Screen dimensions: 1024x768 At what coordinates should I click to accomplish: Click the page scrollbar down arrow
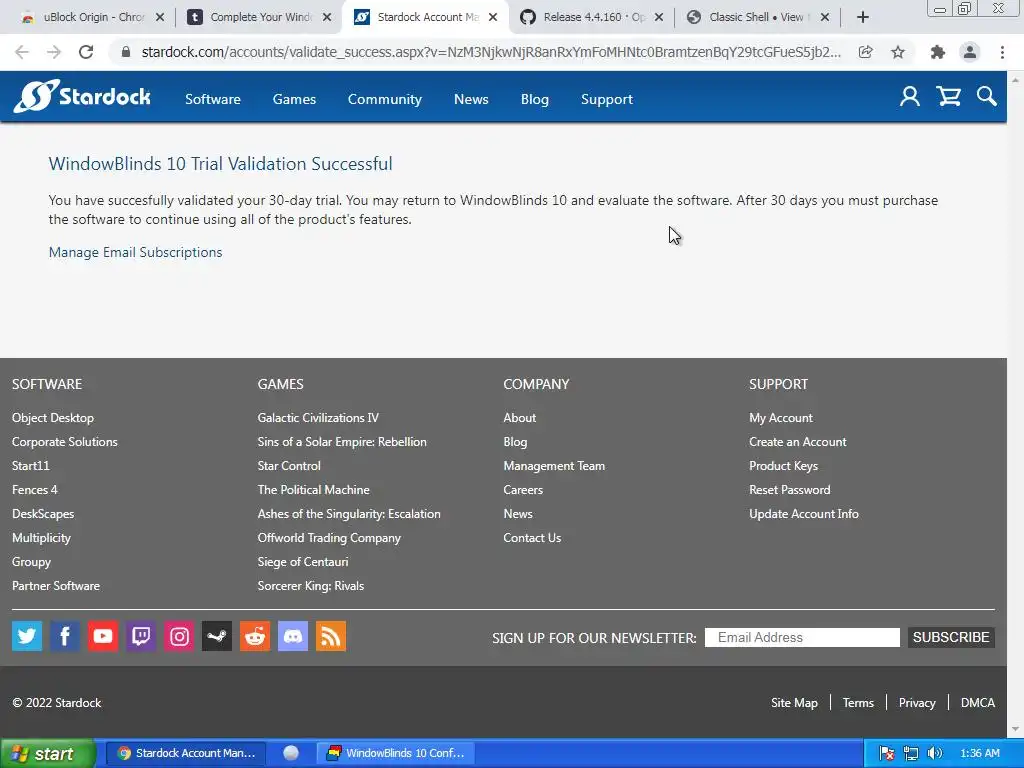[x=1016, y=729]
